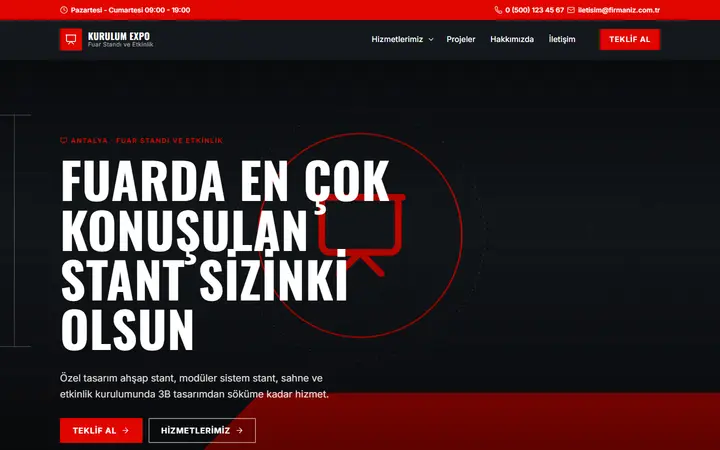Click email iletisim@firmaniz.com.tr link
The height and width of the screenshot is (450, 720).
[619, 10]
